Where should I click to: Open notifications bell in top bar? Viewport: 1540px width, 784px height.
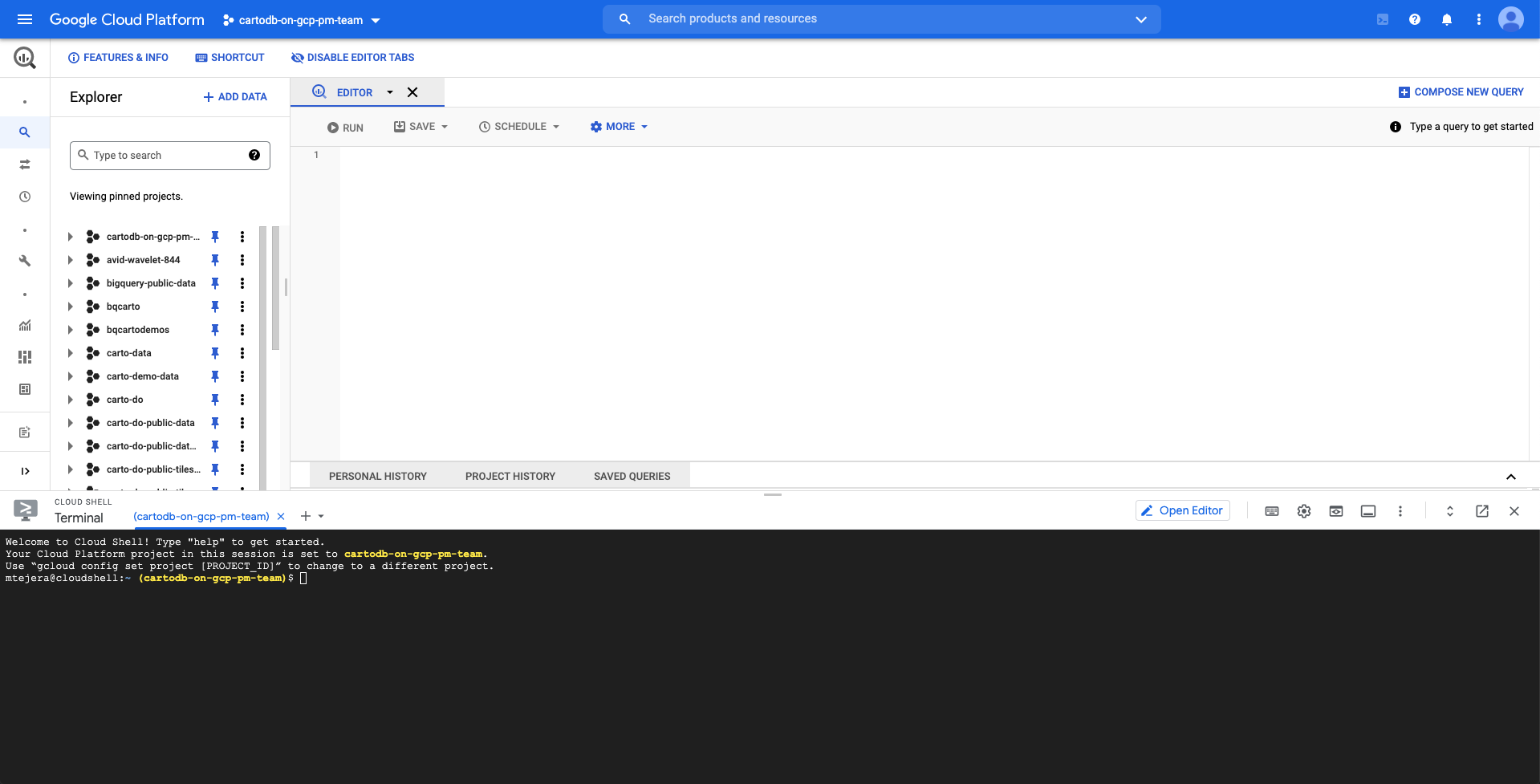(x=1447, y=19)
